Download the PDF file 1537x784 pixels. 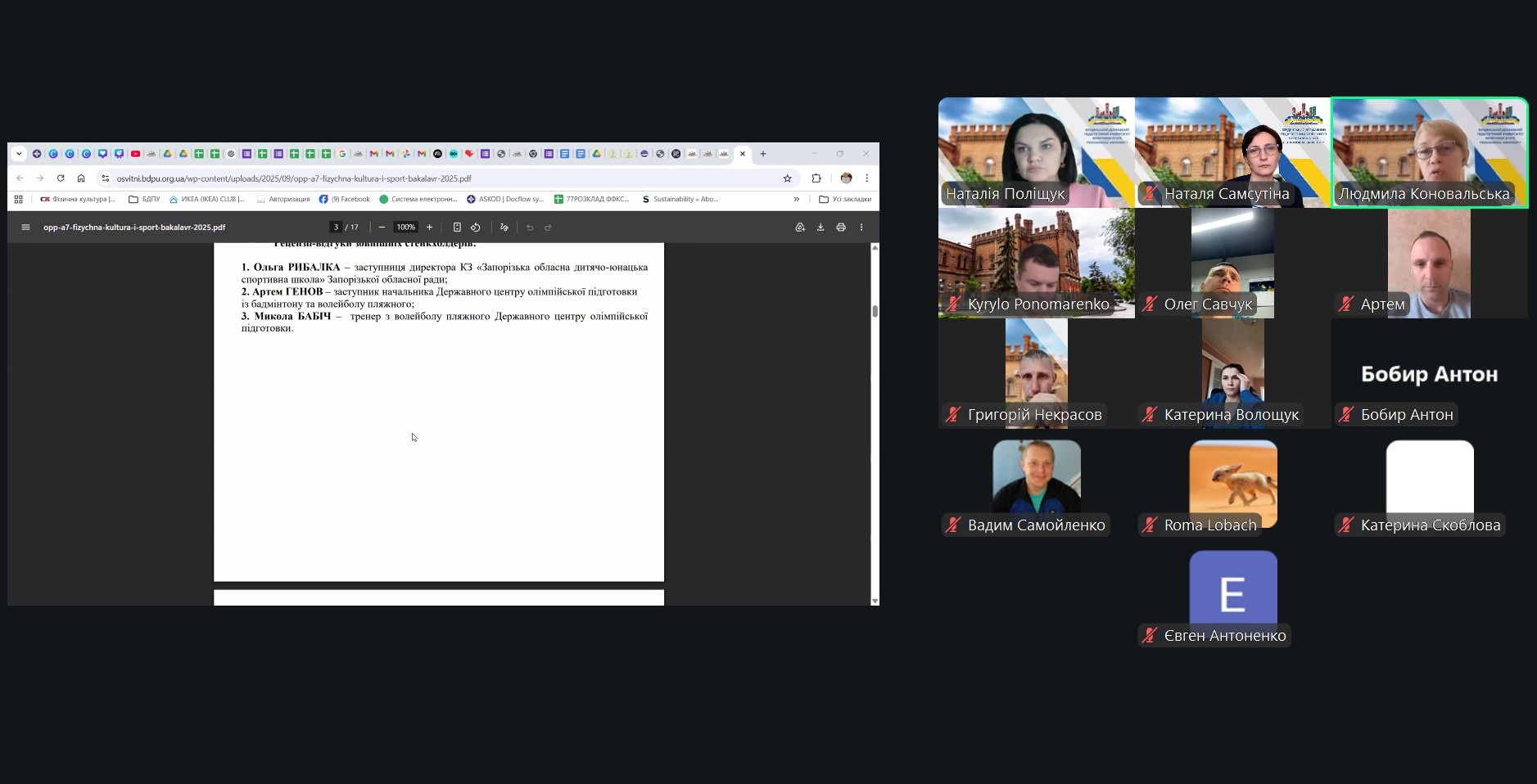[820, 228]
